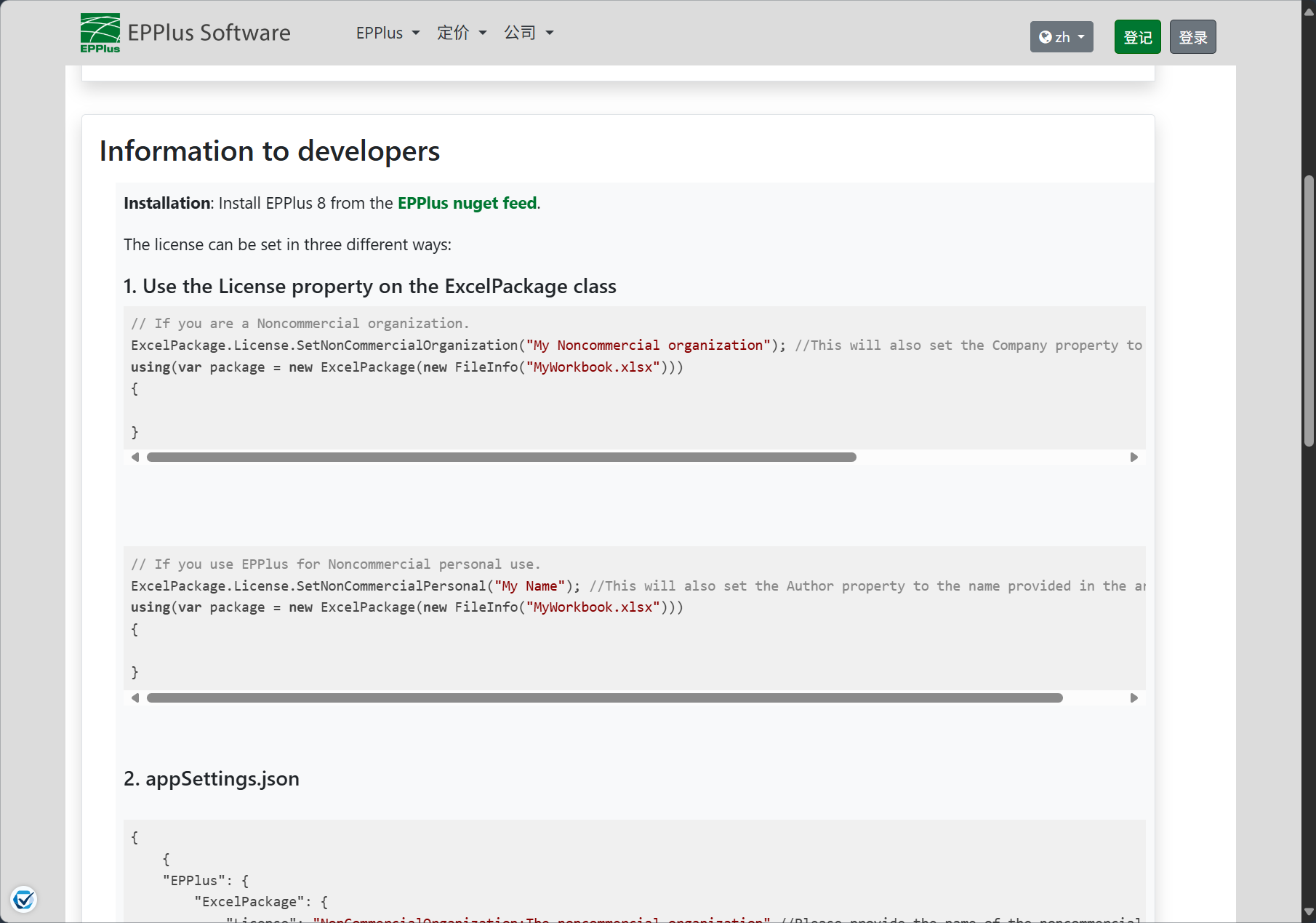Click the blue shield check badge icon
Image resolution: width=1316 pixels, height=923 pixels.
[x=23, y=900]
